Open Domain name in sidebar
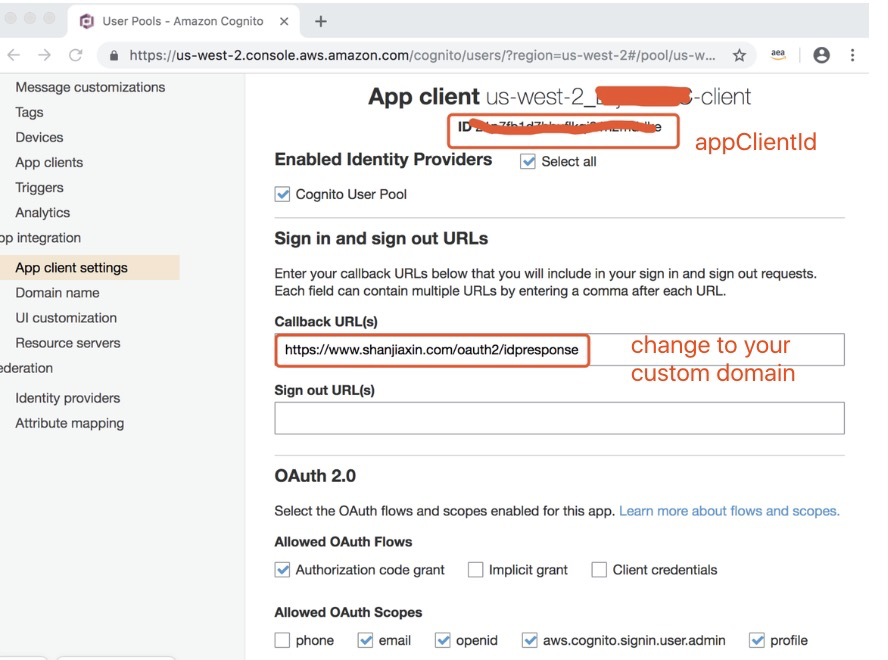The image size is (888, 660). (57, 293)
